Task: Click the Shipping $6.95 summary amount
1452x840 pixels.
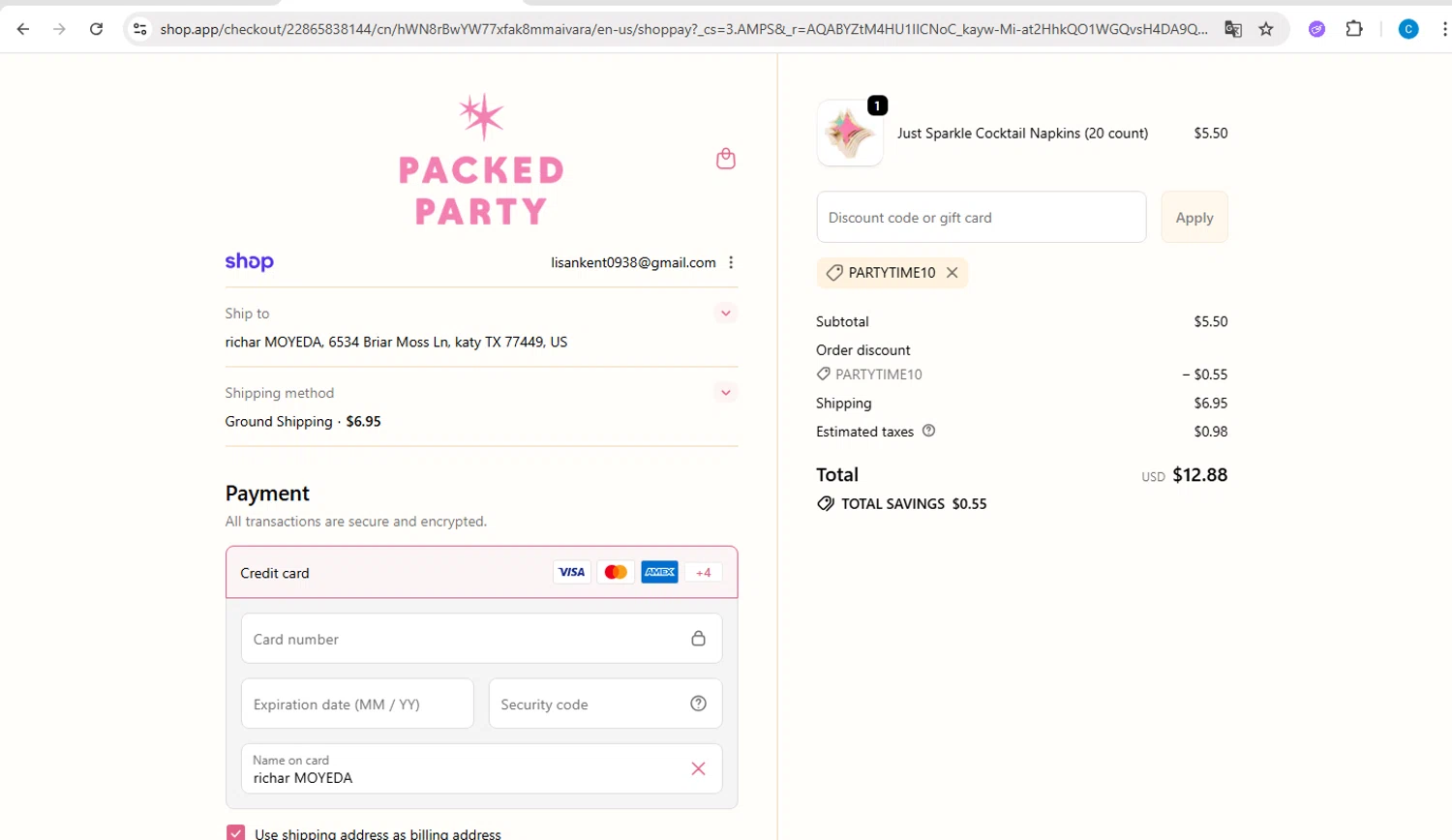Action: coord(1210,403)
